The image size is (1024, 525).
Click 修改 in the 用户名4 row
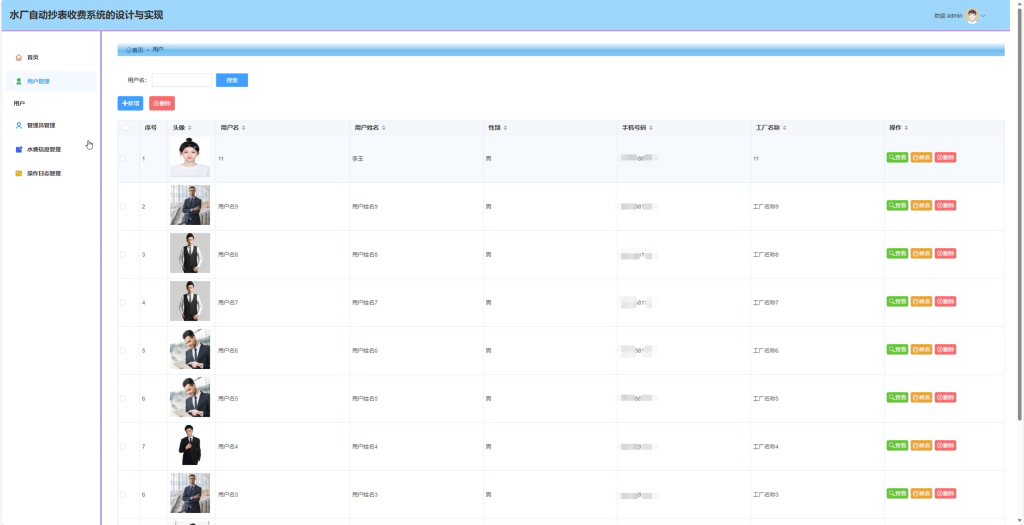click(x=921, y=445)
